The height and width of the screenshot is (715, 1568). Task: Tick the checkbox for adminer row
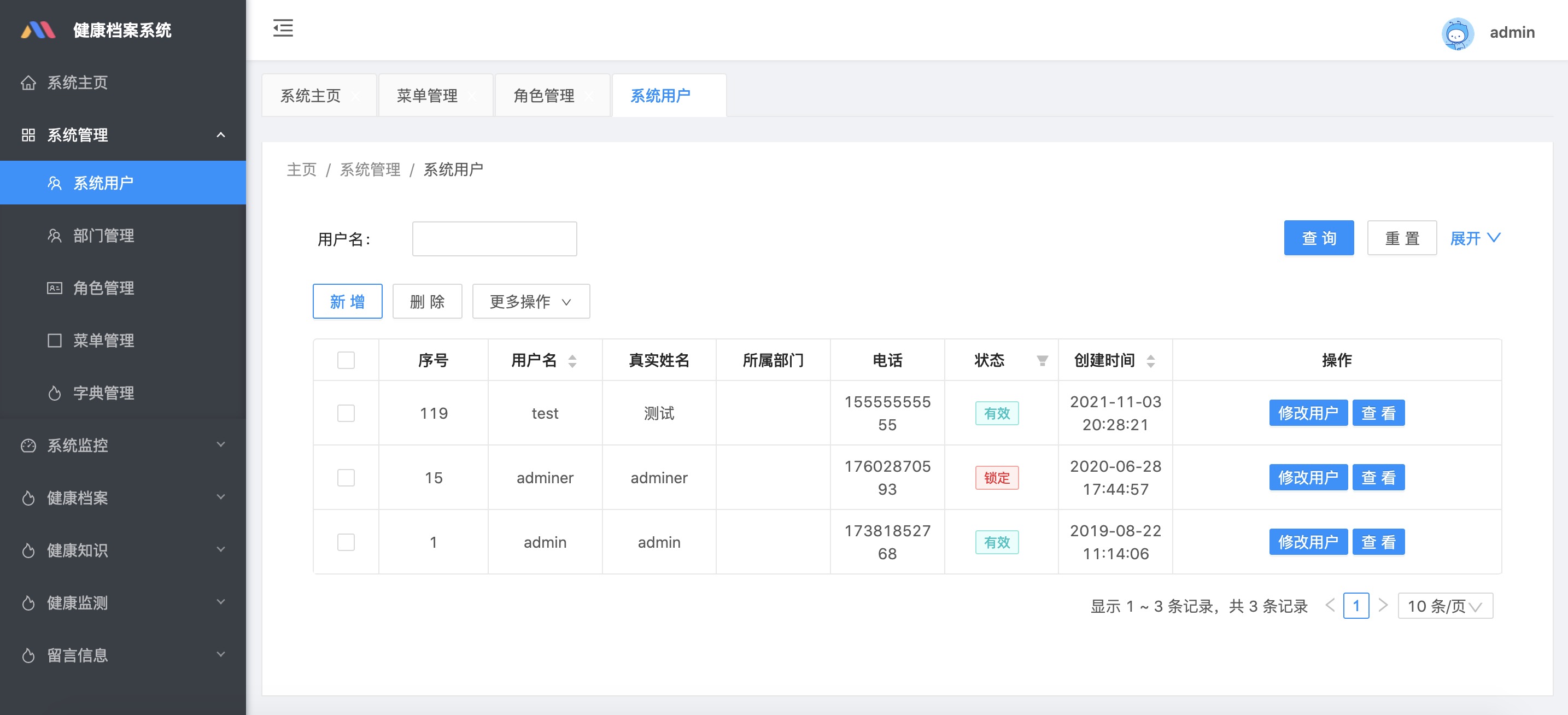pyautogui.click(x=346, y=478)
